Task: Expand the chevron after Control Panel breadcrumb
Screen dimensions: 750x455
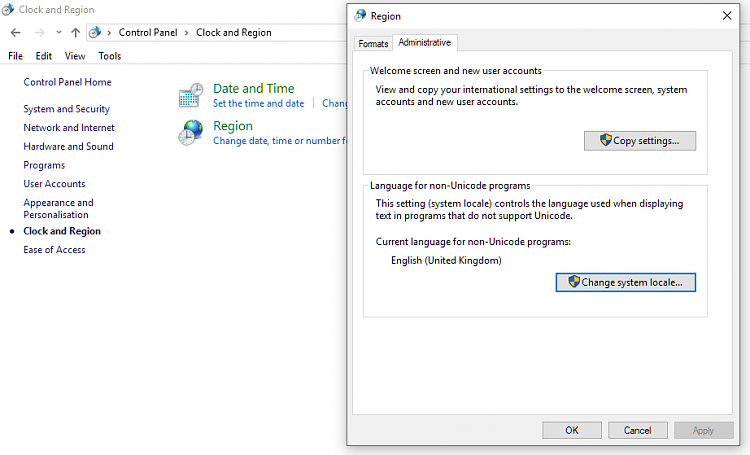Action: coord(187,33)
